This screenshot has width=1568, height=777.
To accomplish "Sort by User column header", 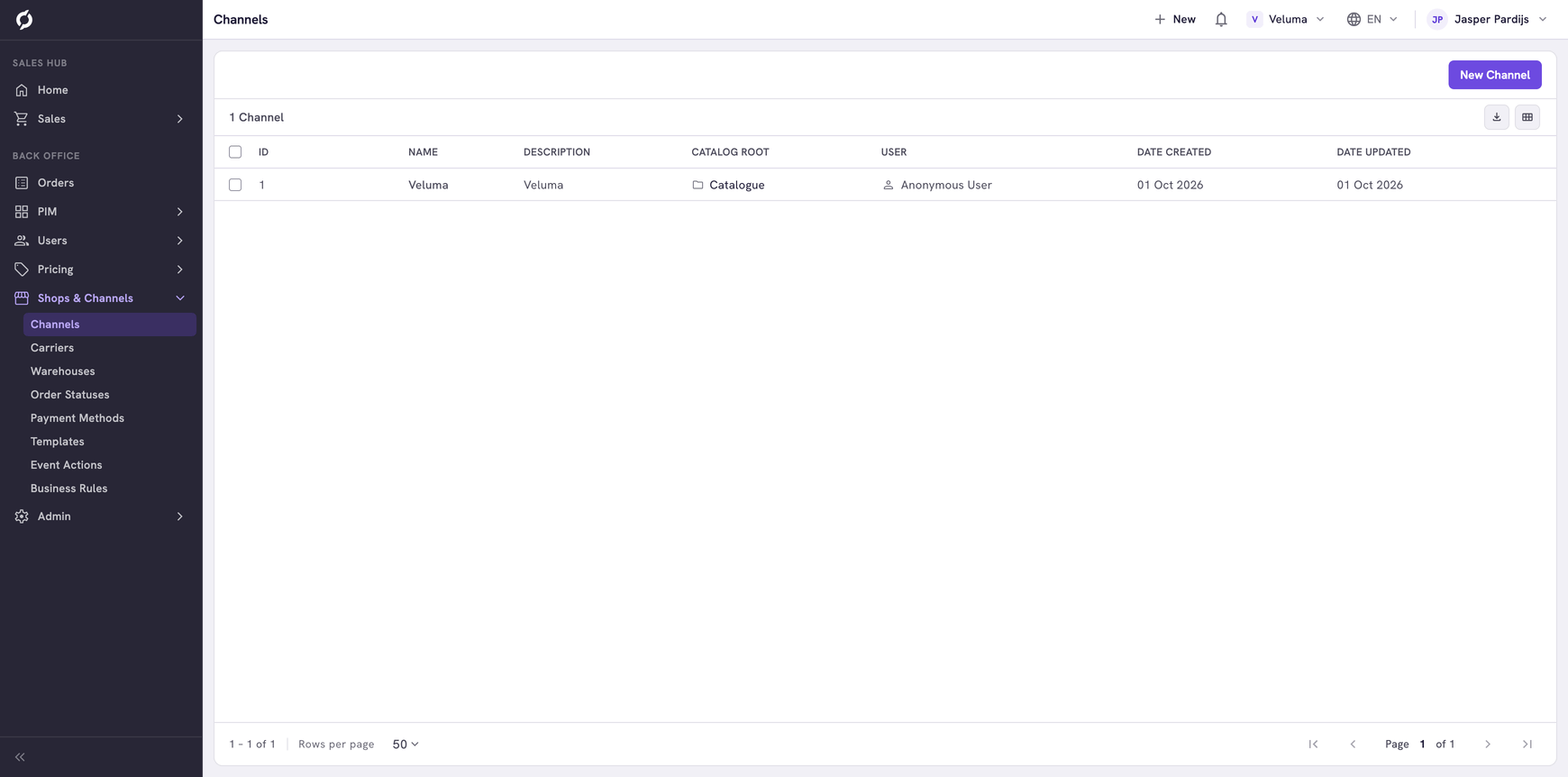I will click(894, 152).
